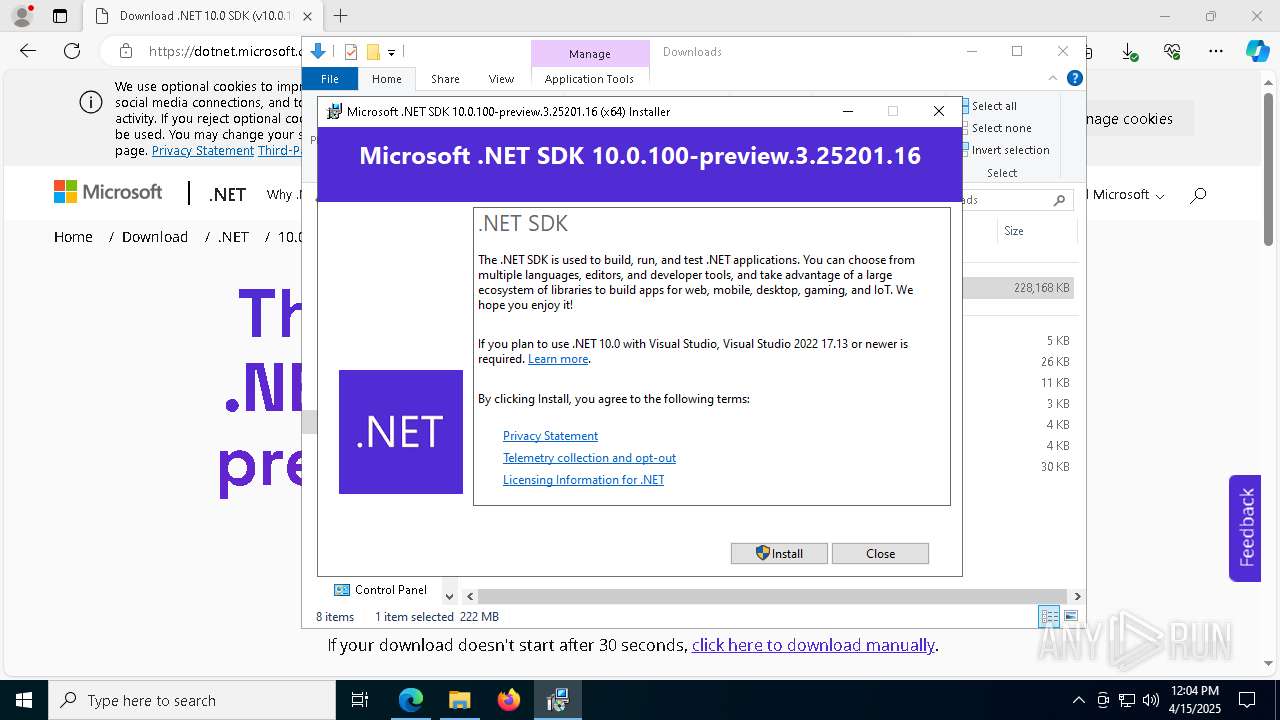Open Telemetry collection and opt-out link
The height and width of the screenshot is (720, 1280).
589,458
